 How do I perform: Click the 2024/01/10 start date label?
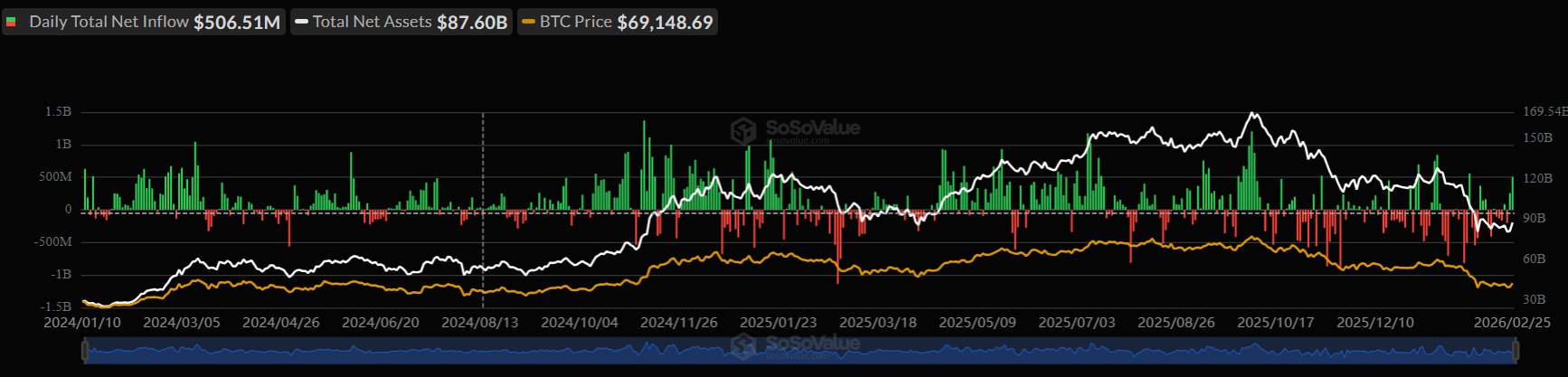82,323
